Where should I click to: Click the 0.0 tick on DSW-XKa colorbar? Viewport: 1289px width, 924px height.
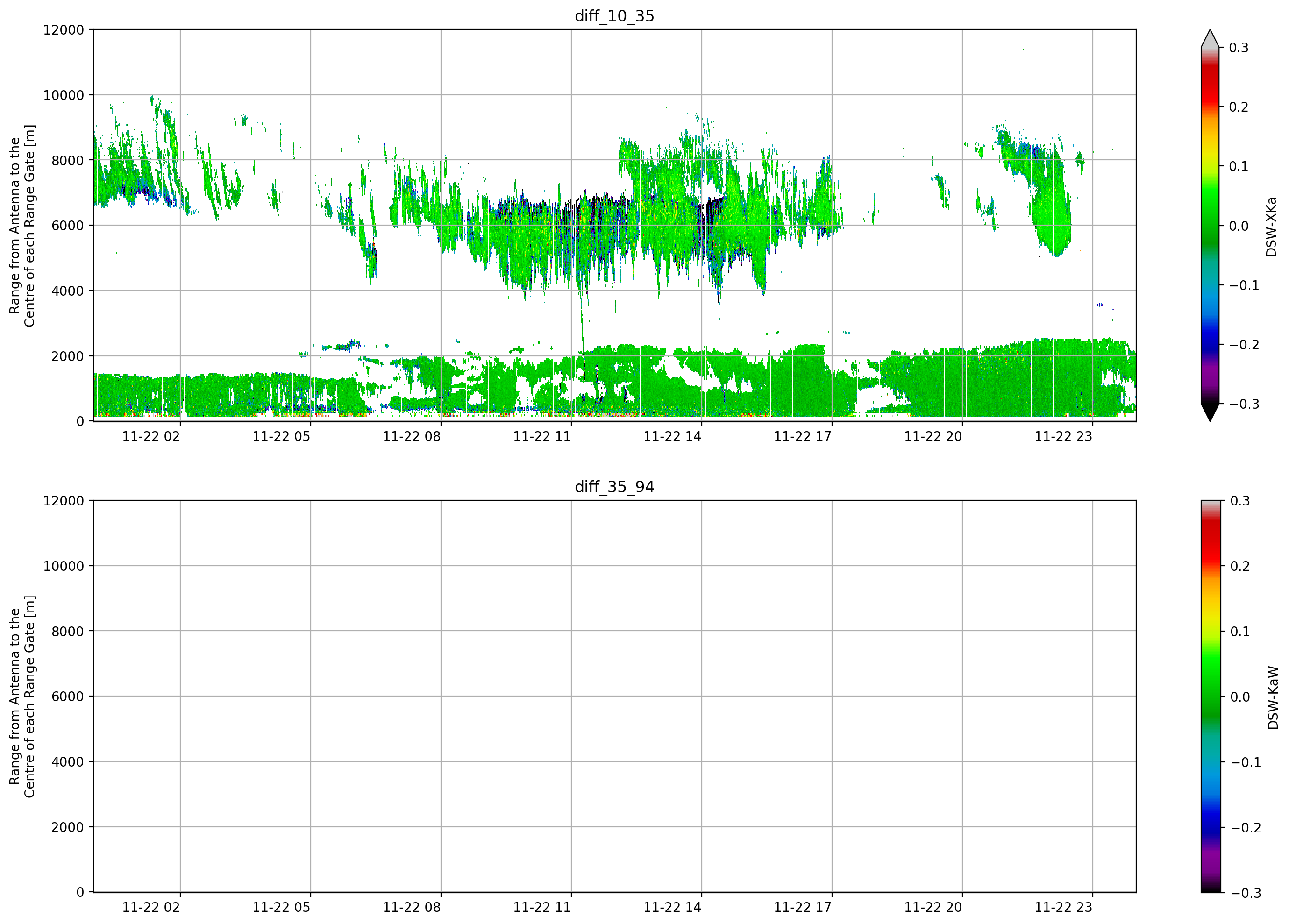(1239, 226)
